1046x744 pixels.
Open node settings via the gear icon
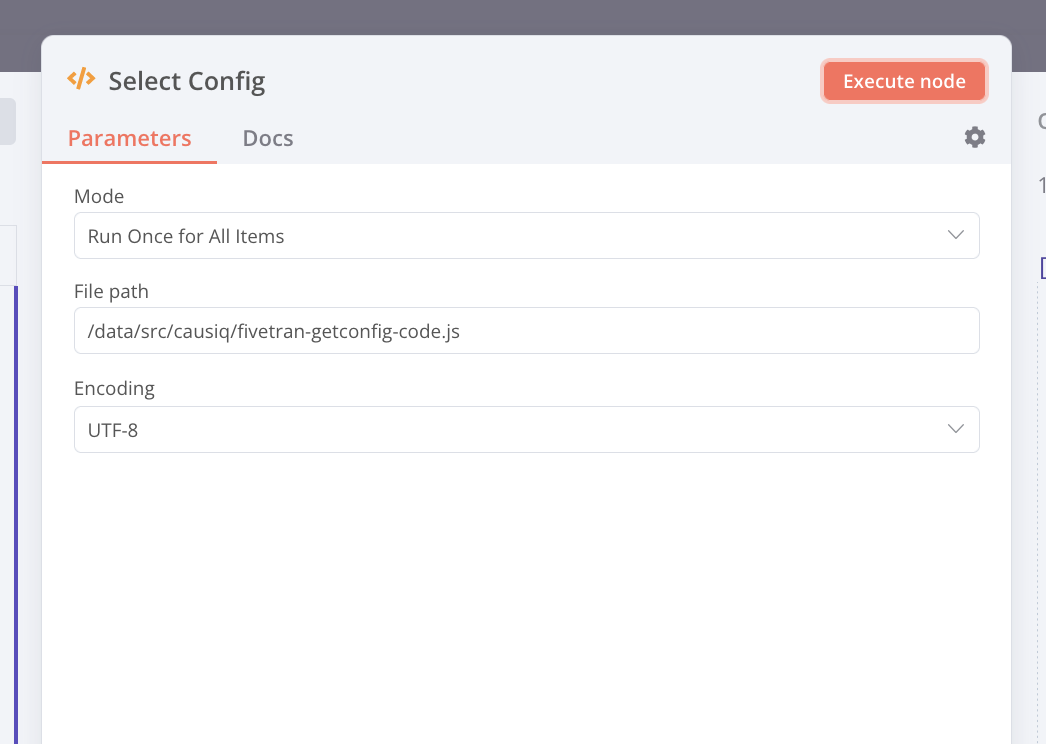[974, 137]
